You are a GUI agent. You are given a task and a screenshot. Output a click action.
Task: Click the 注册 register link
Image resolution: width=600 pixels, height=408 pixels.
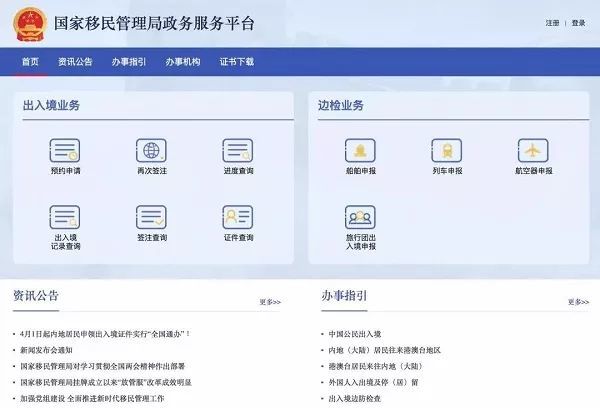point(552,23)
